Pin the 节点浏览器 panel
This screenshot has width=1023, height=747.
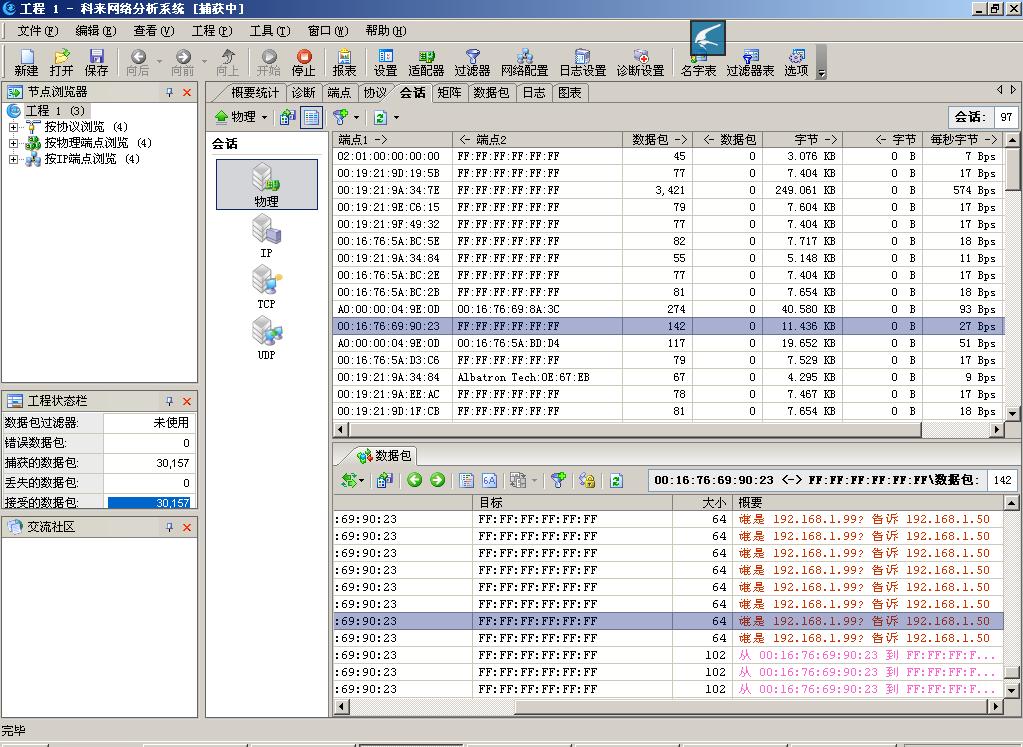click(x=169, y=92)
